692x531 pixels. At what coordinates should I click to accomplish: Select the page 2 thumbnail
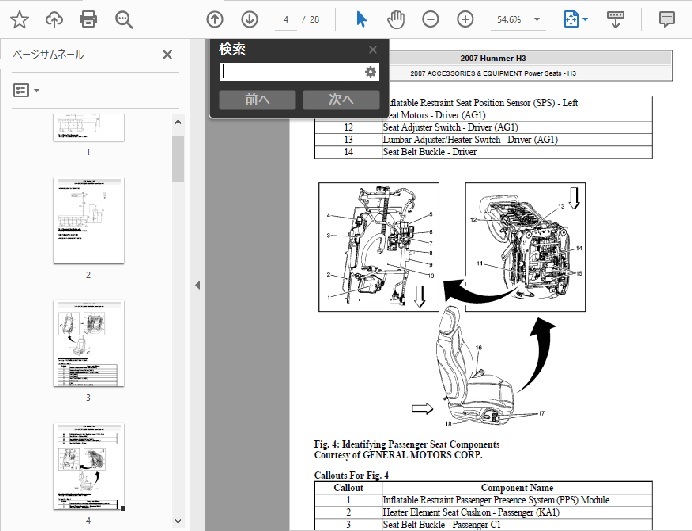click(89, 221)
